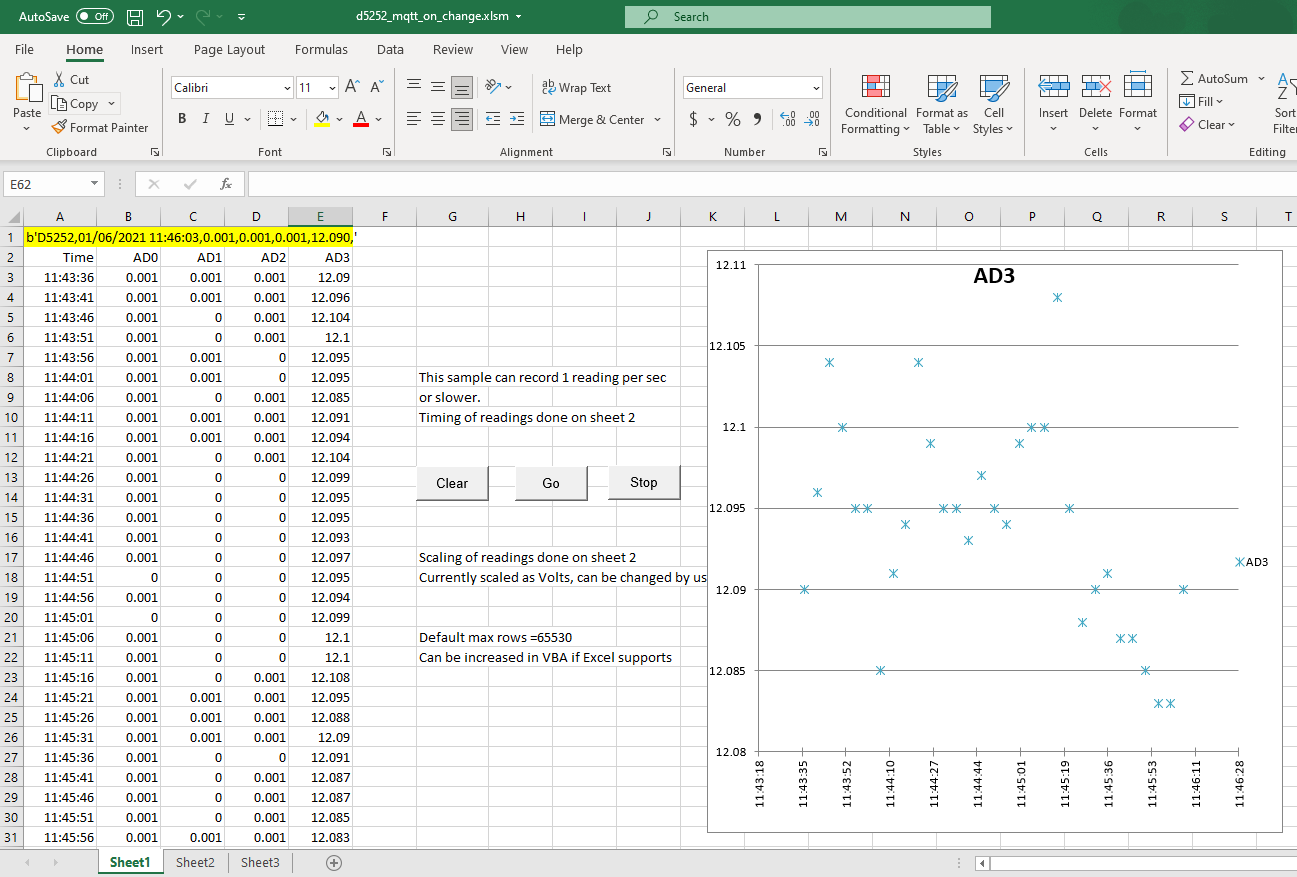Image resolution: width=1297 pixels, height=877 pixels.
Task: Open text orientation options
Action: (497, 87)
